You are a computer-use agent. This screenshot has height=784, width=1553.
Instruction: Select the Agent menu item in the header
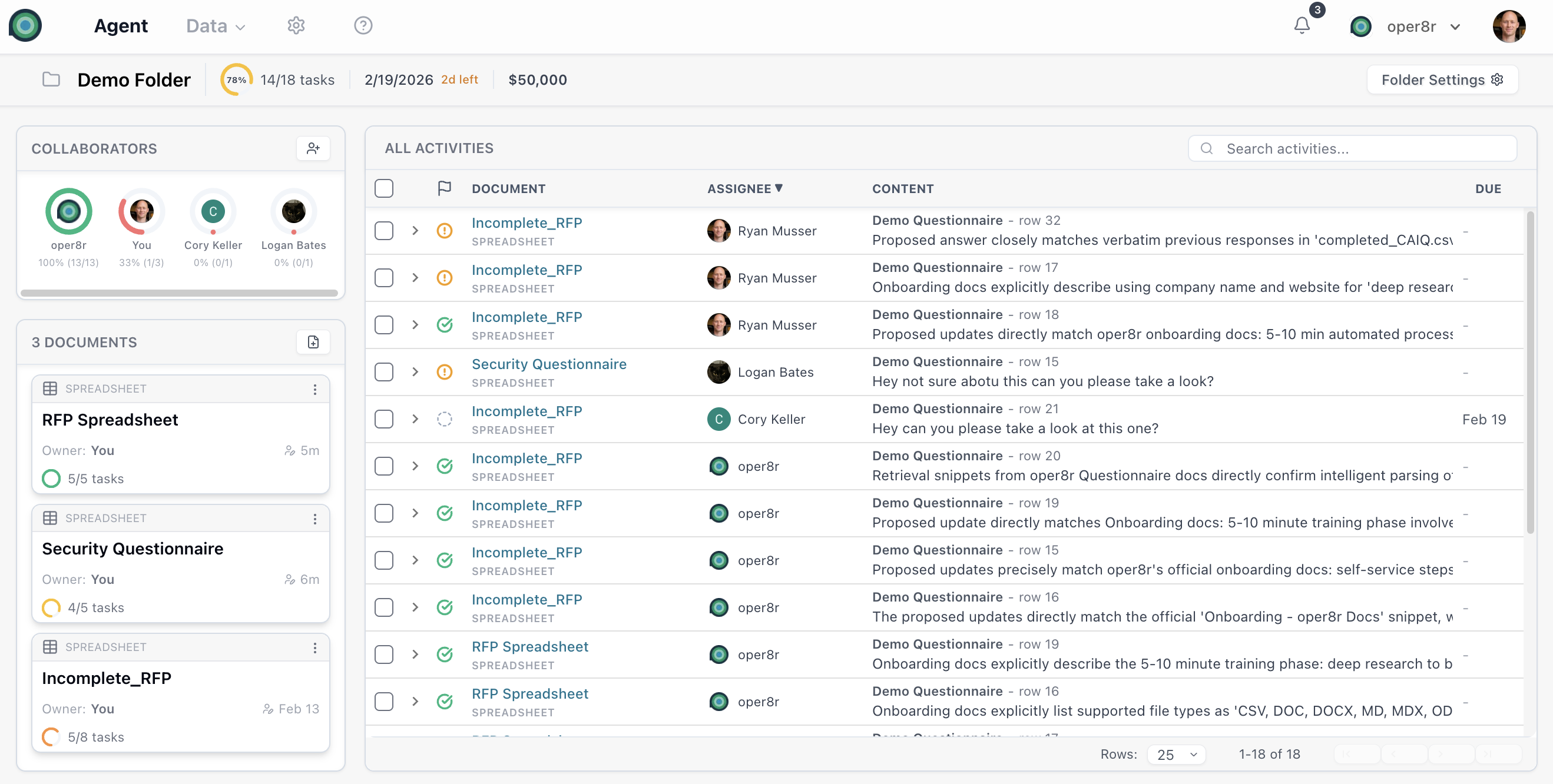coord(121,25)
